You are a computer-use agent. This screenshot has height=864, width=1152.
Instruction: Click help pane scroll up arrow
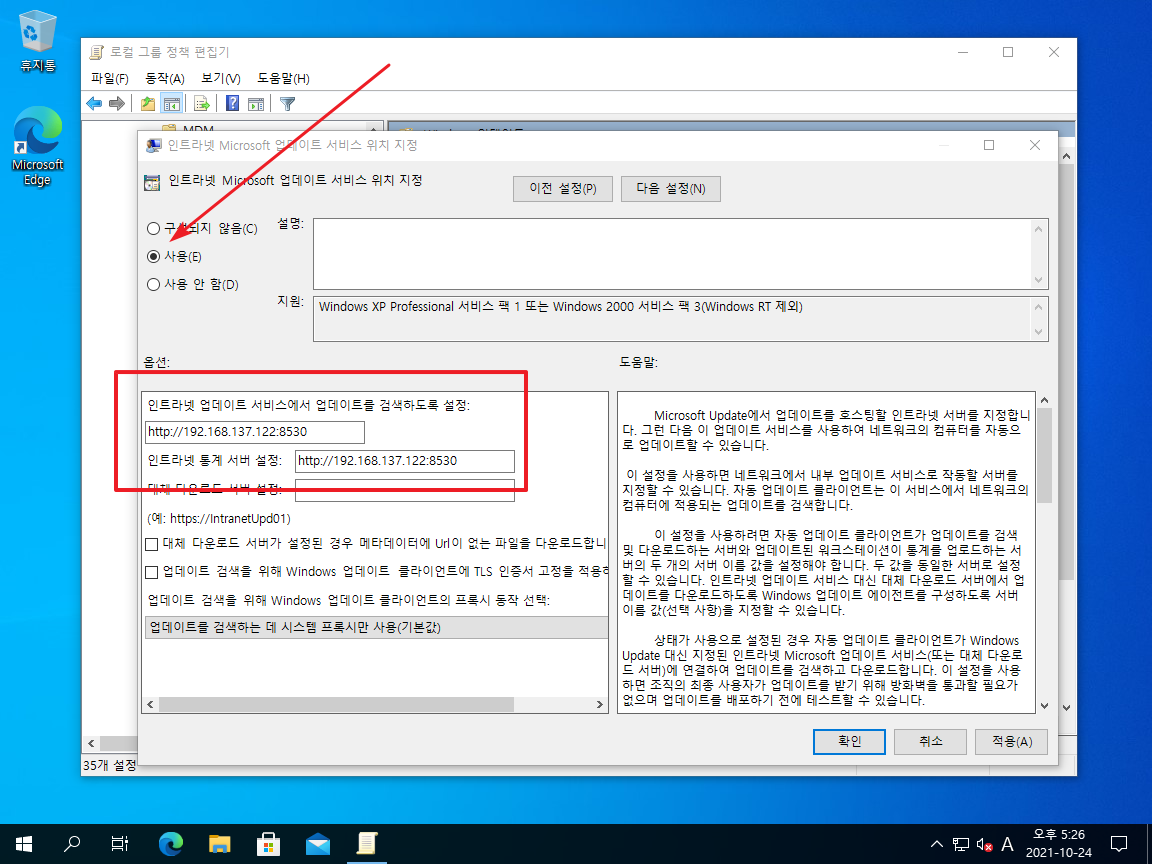click(1044, 400)
